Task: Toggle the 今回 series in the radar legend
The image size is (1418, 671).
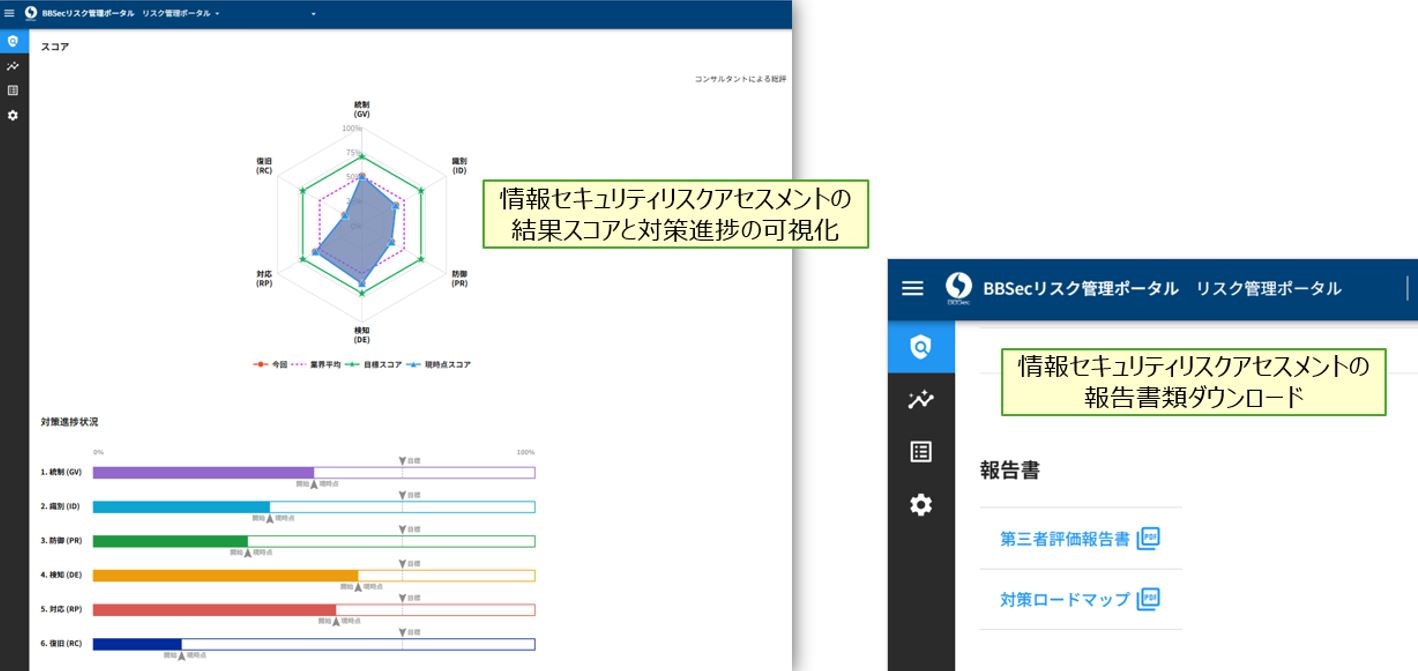Action: 271,365
